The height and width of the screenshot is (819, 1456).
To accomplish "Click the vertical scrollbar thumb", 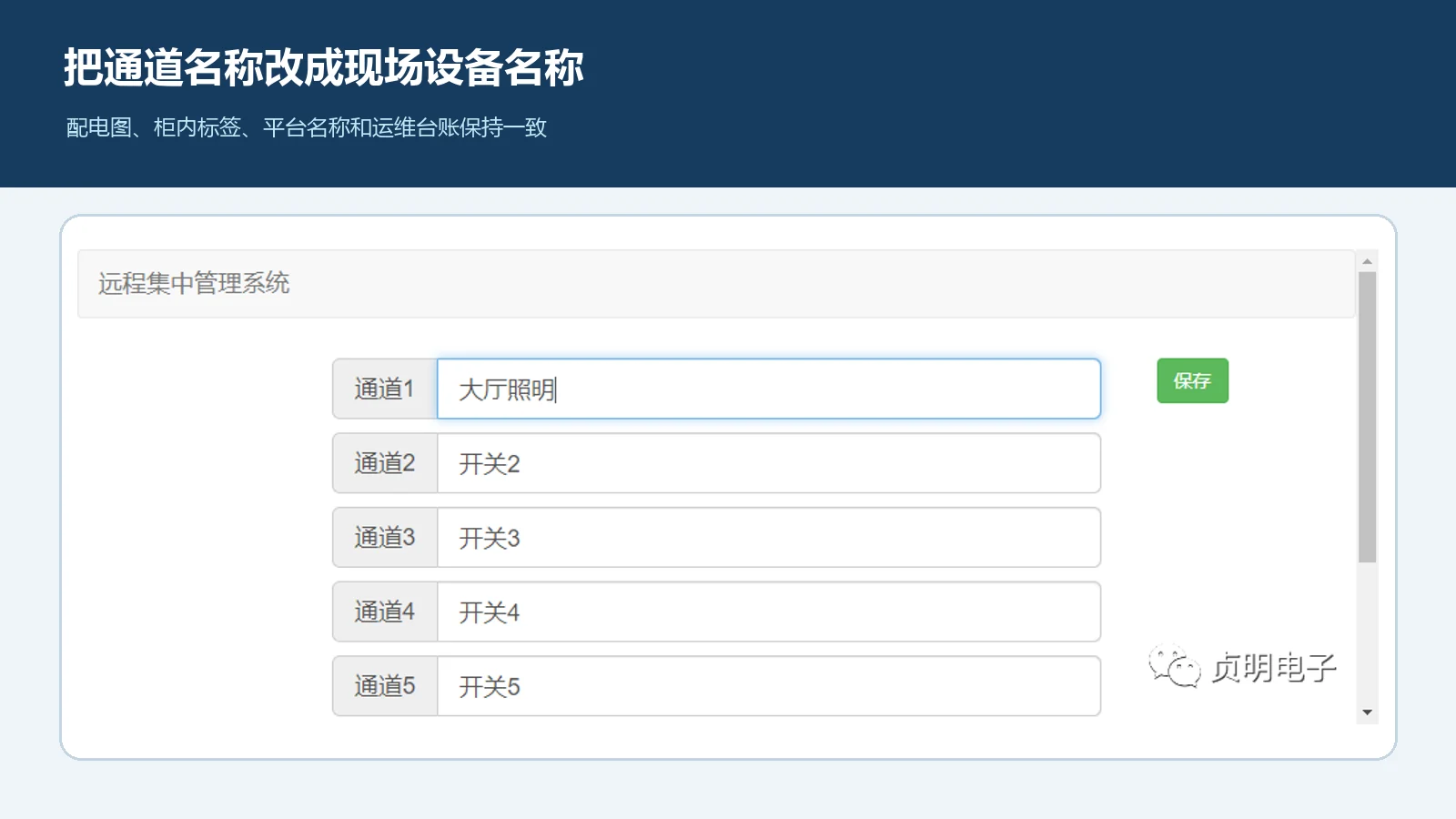I will [x=1367, y=417].
